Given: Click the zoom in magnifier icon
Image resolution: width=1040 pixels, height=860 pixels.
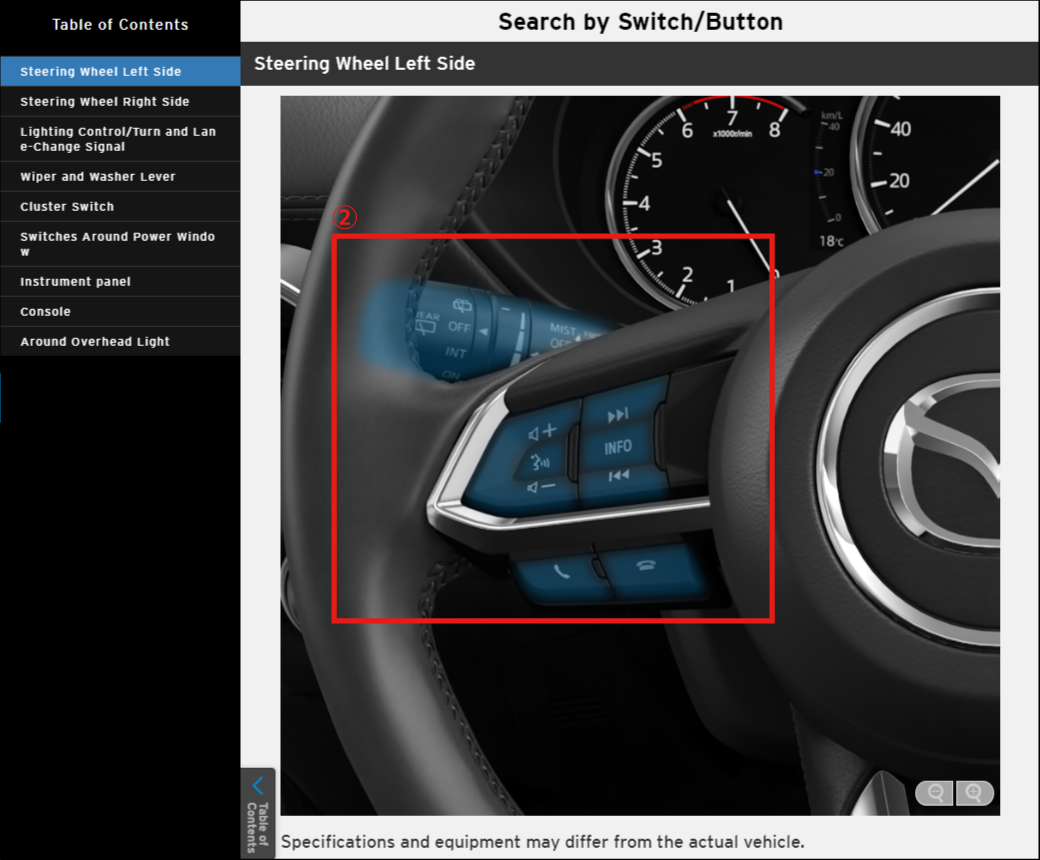Looking at the screenshot, I should click(x=975, y=793).
